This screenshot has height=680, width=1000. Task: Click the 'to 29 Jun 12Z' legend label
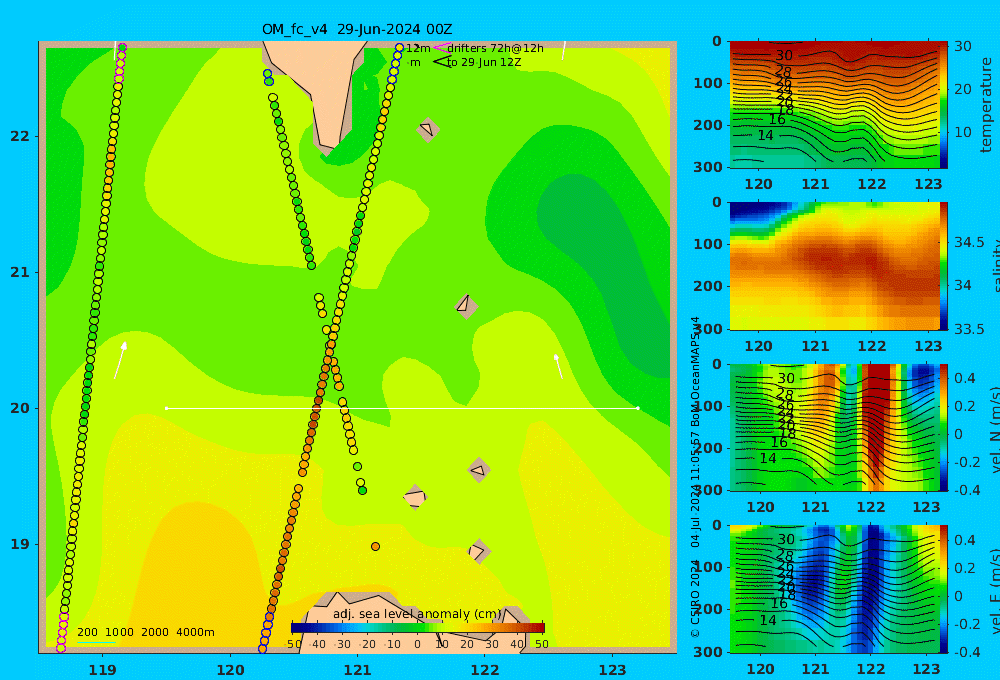tap(484, 62)
